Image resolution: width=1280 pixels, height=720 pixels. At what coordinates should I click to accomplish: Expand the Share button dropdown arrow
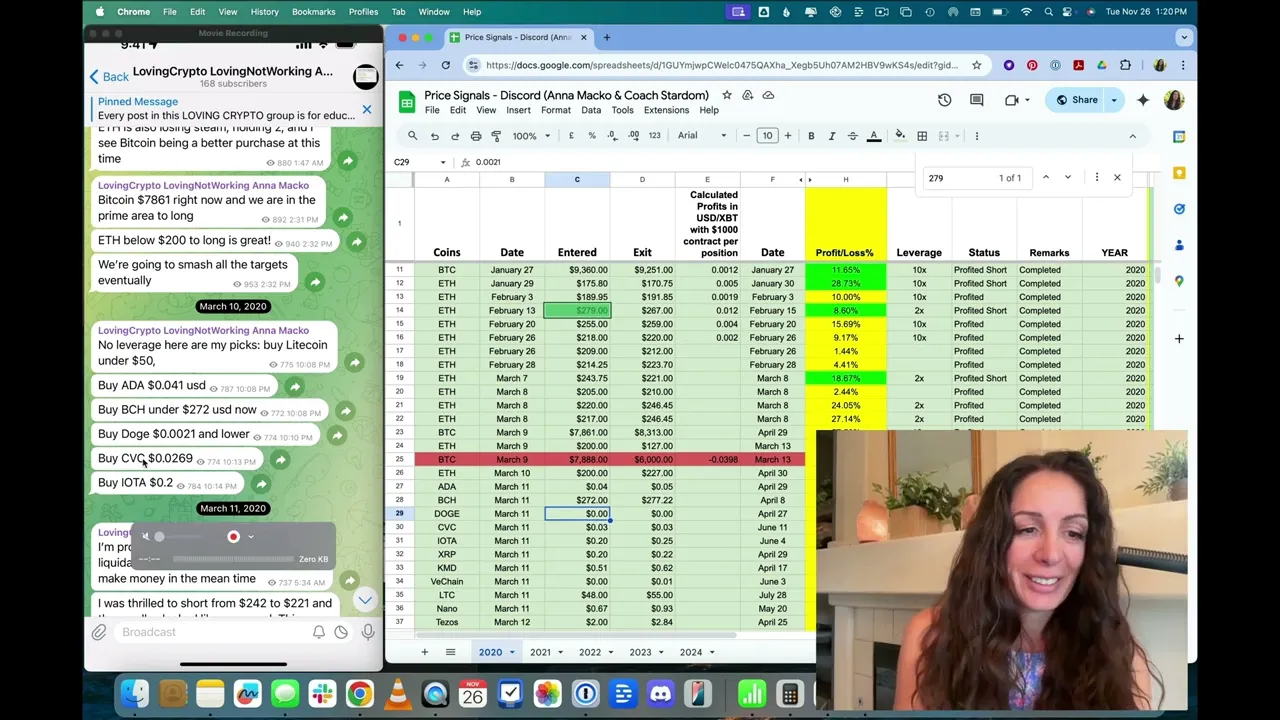(x=1113, y=100)
